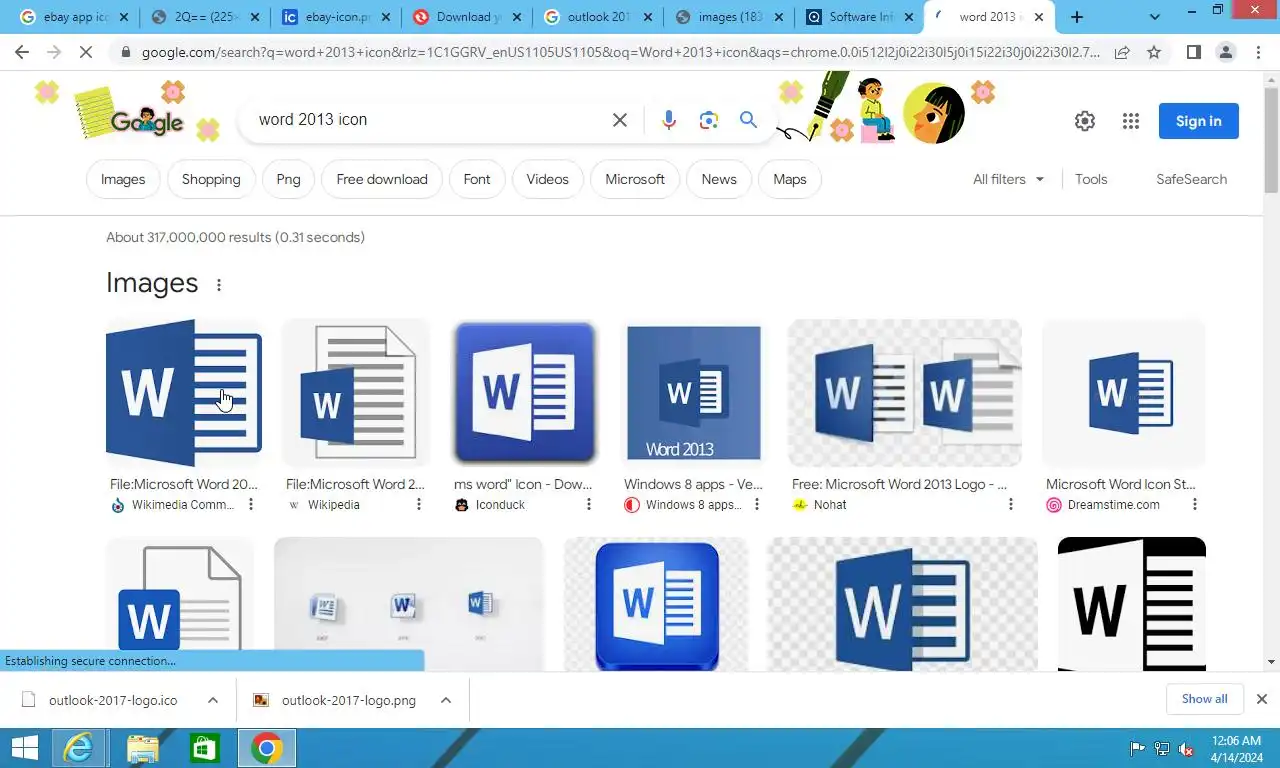Screen dimensions: 1280x768
Task: Expand the All filters dropdown
Action: coord(1009,179)
